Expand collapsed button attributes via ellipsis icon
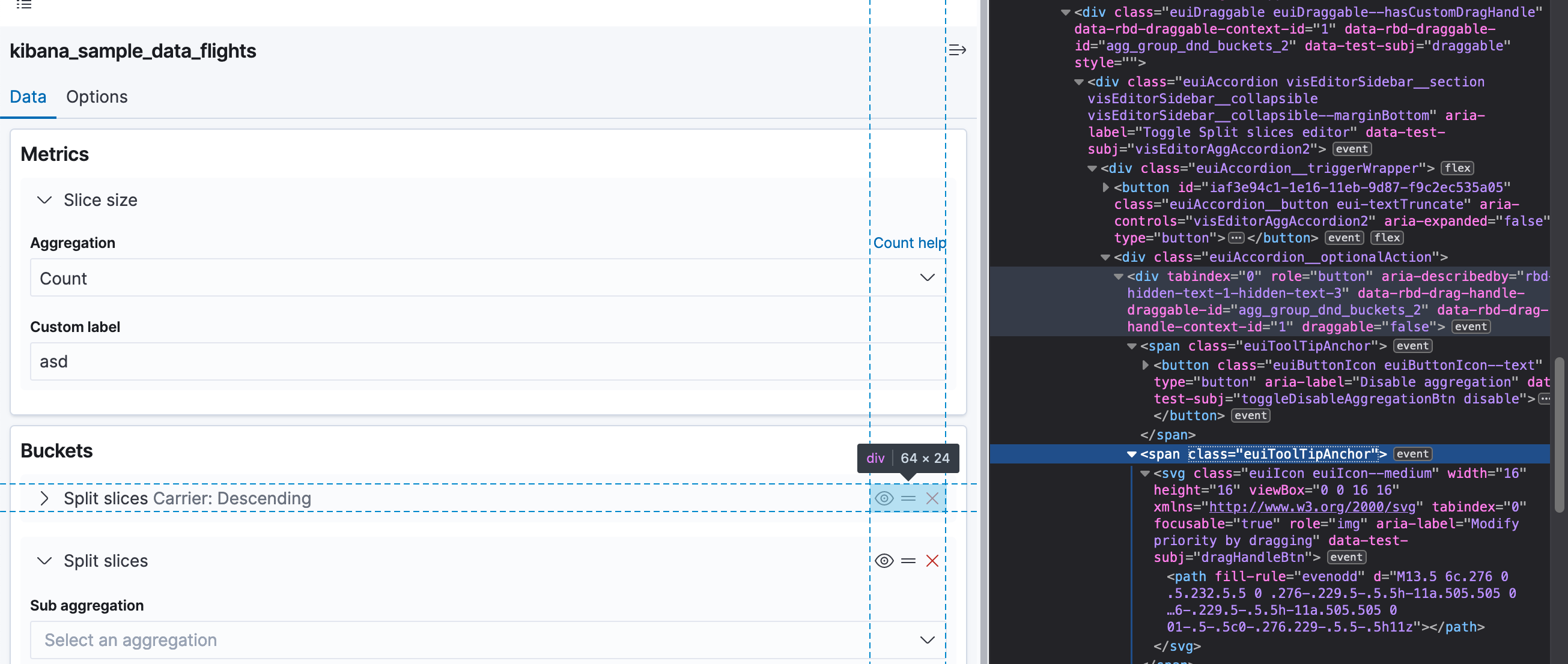 coord(1236,238)
